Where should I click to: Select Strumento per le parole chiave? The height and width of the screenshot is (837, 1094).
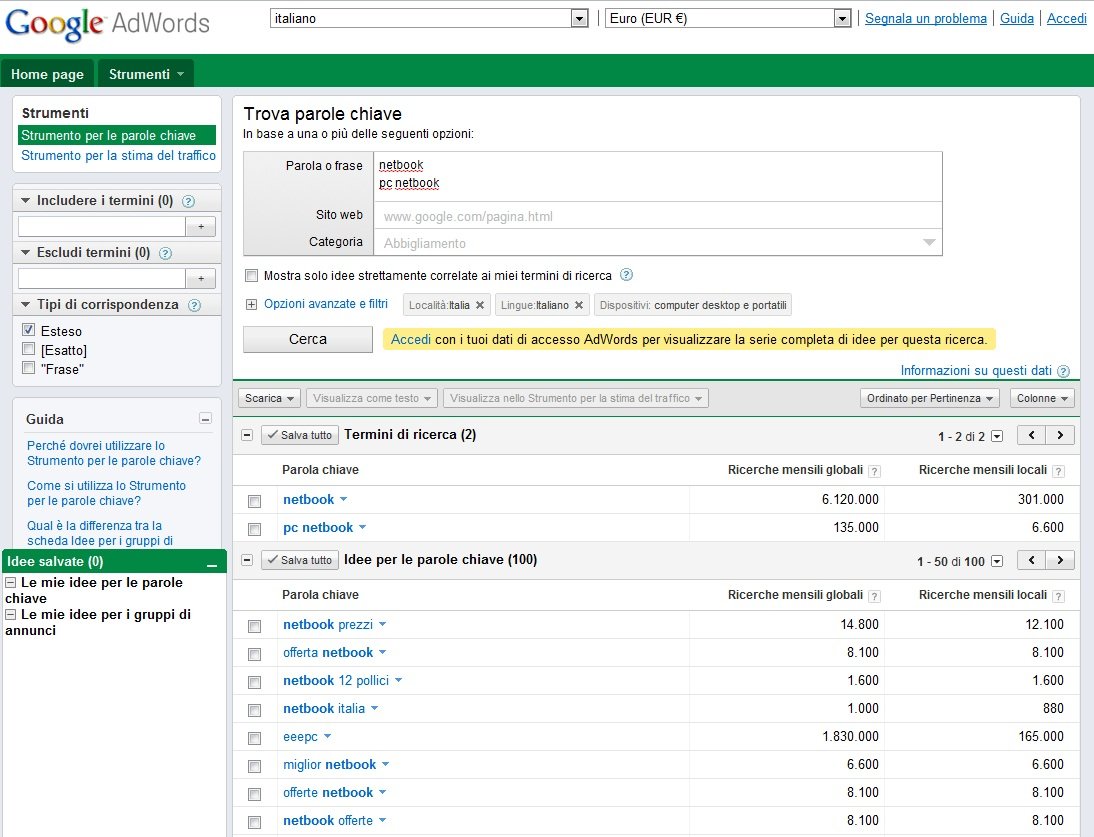(117, 135)
